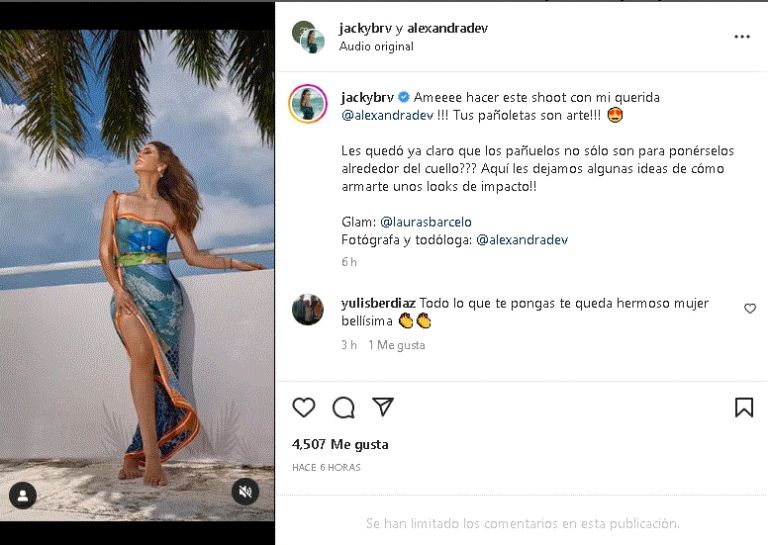Open the three-dot more options menu
This screenshot has height=545, width=768.
point(742,37)
